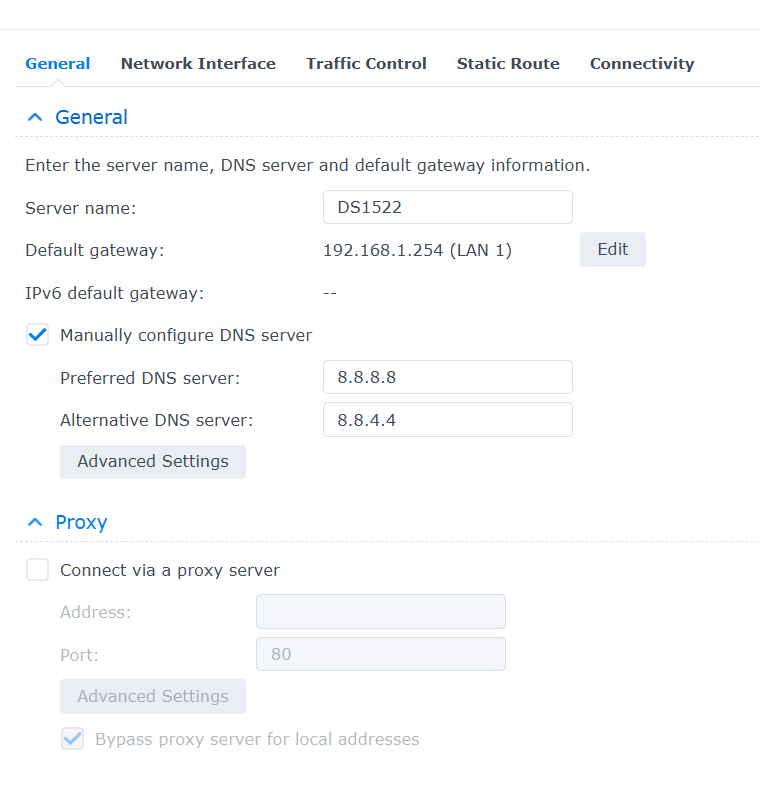Collapse the Proxy section chevron

coord(35,522)
